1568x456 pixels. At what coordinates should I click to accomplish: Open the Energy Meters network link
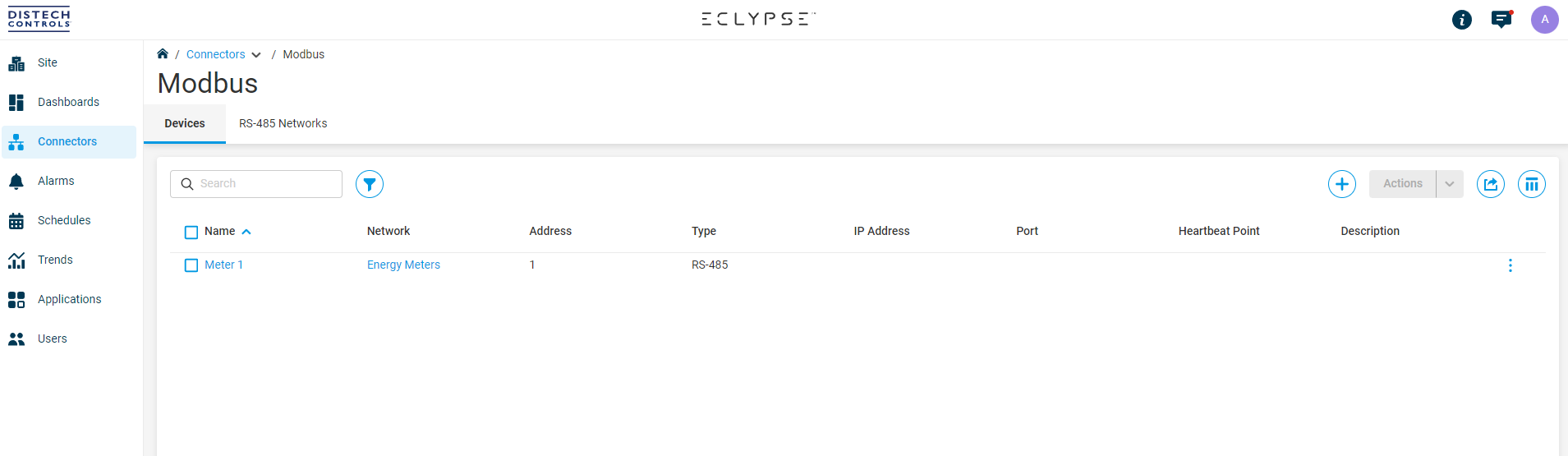(403, 265)
